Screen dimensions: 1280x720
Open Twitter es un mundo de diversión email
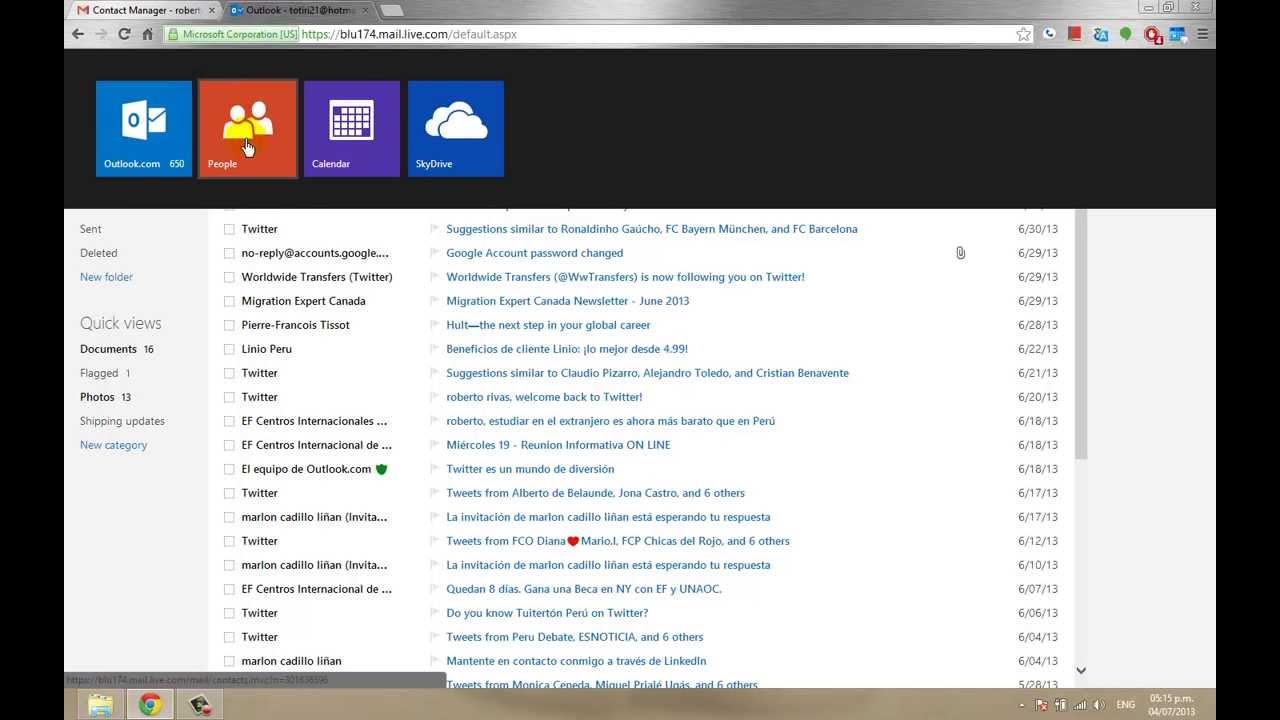530,469
